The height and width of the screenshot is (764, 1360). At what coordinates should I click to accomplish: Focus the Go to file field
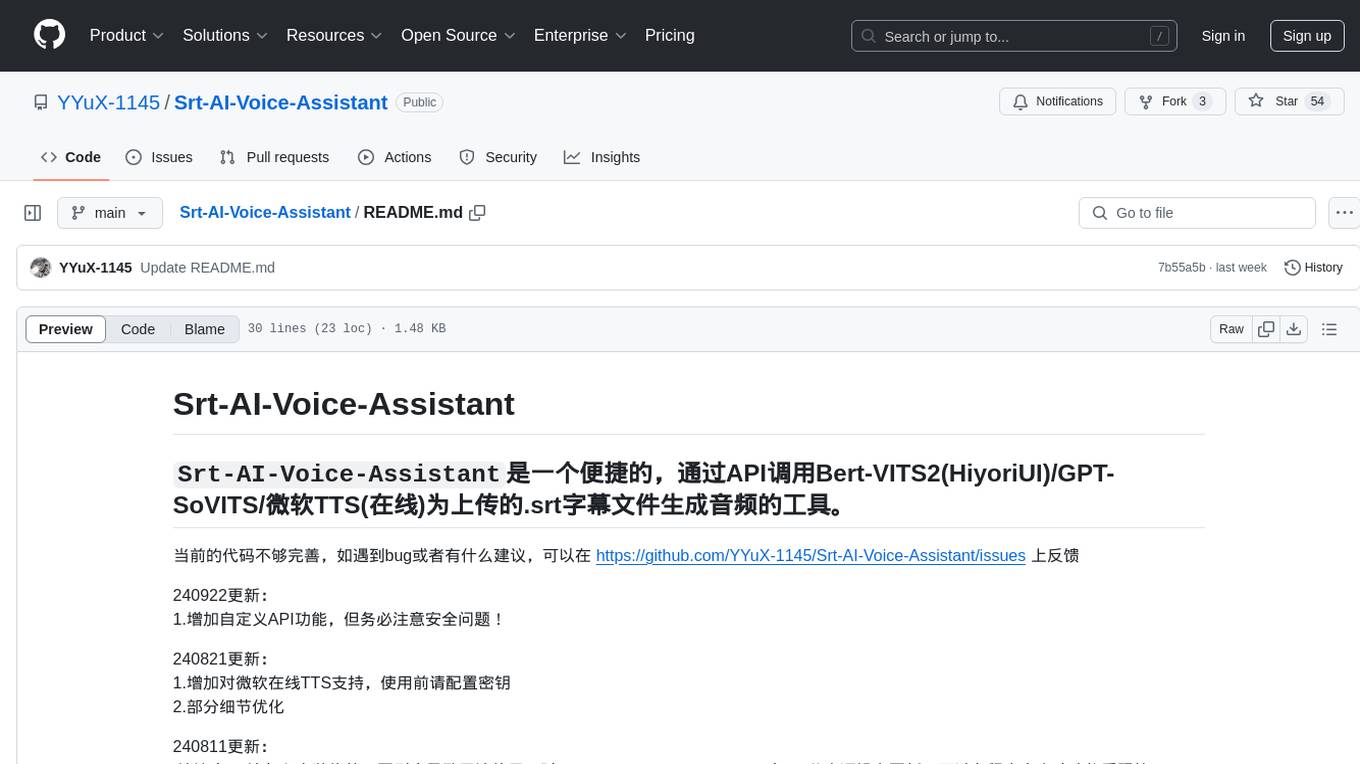coord(1197,213)
